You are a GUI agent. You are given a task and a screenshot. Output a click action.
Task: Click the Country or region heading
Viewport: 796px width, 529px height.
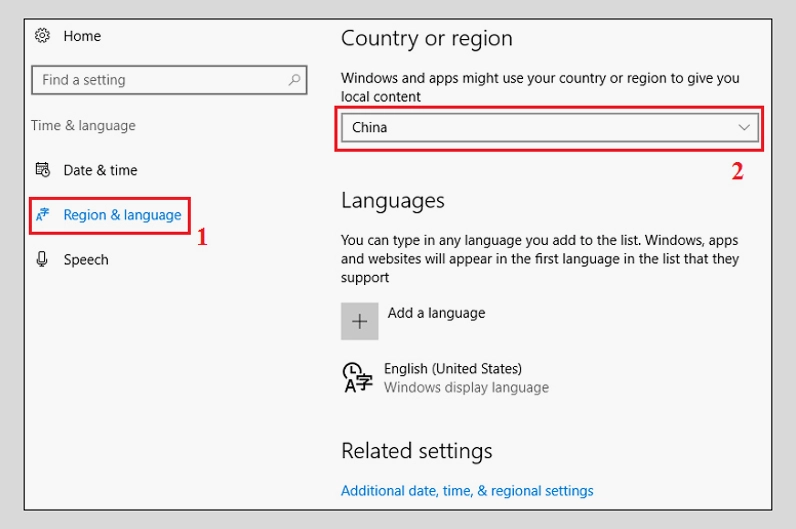click(426, 39)
